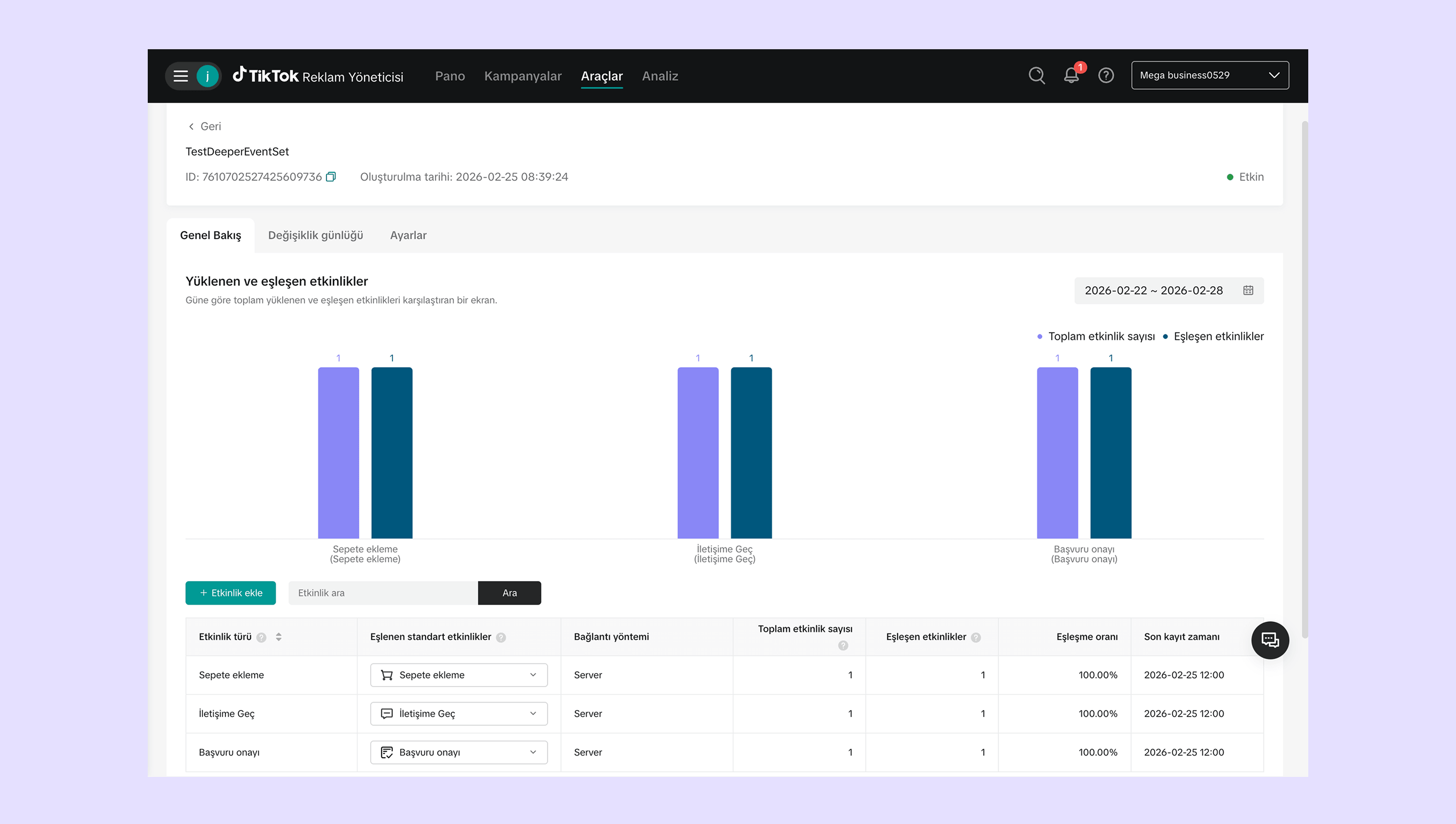
Task: Toggle the Toplam etkinlik sayısı legend
Action: pos(1101,336)
